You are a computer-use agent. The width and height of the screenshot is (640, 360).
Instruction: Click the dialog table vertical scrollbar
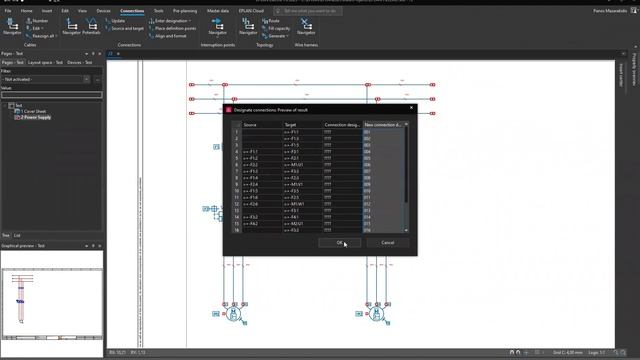406,177
